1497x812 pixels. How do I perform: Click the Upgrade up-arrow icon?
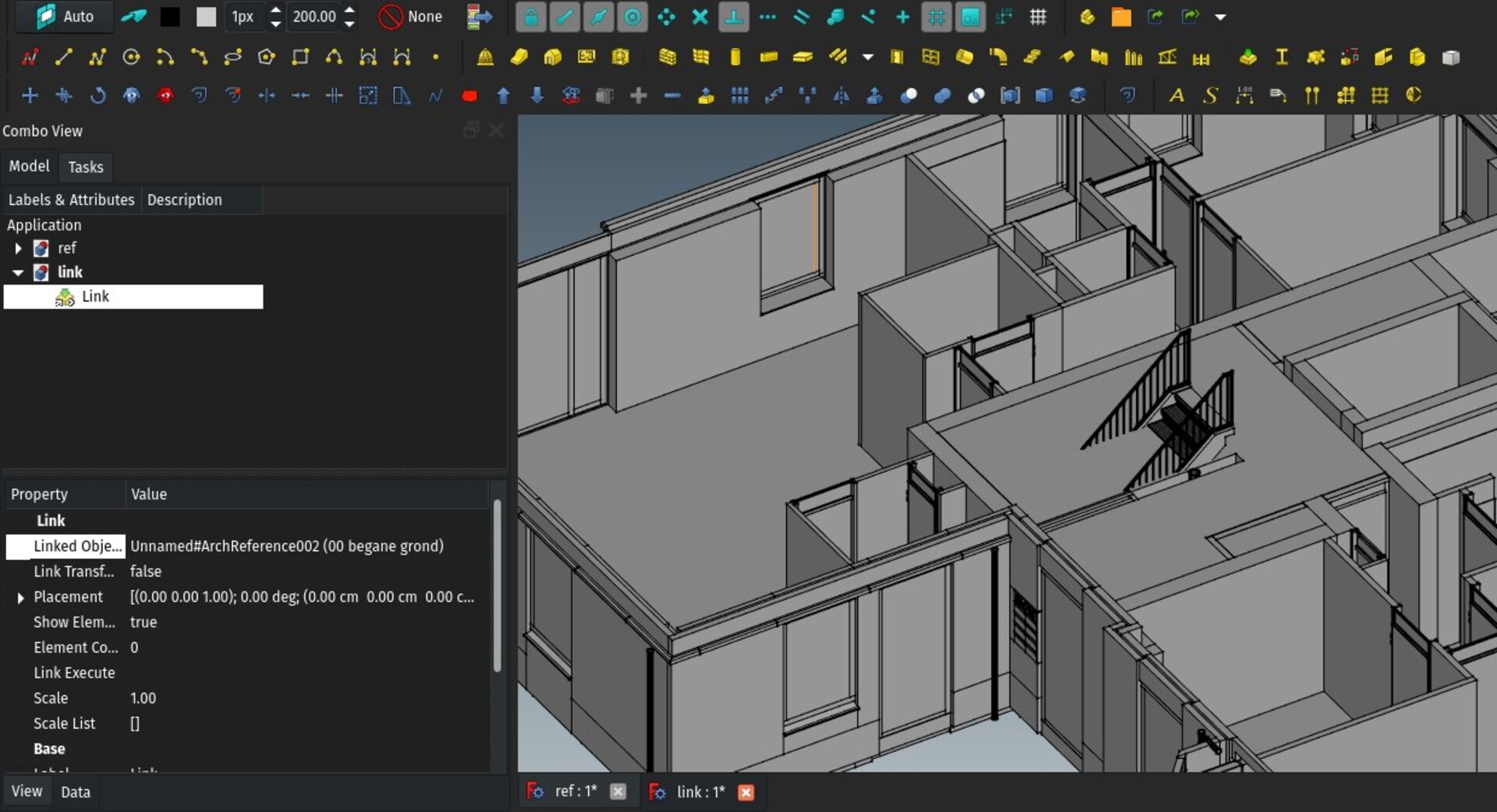click(503, 95)
